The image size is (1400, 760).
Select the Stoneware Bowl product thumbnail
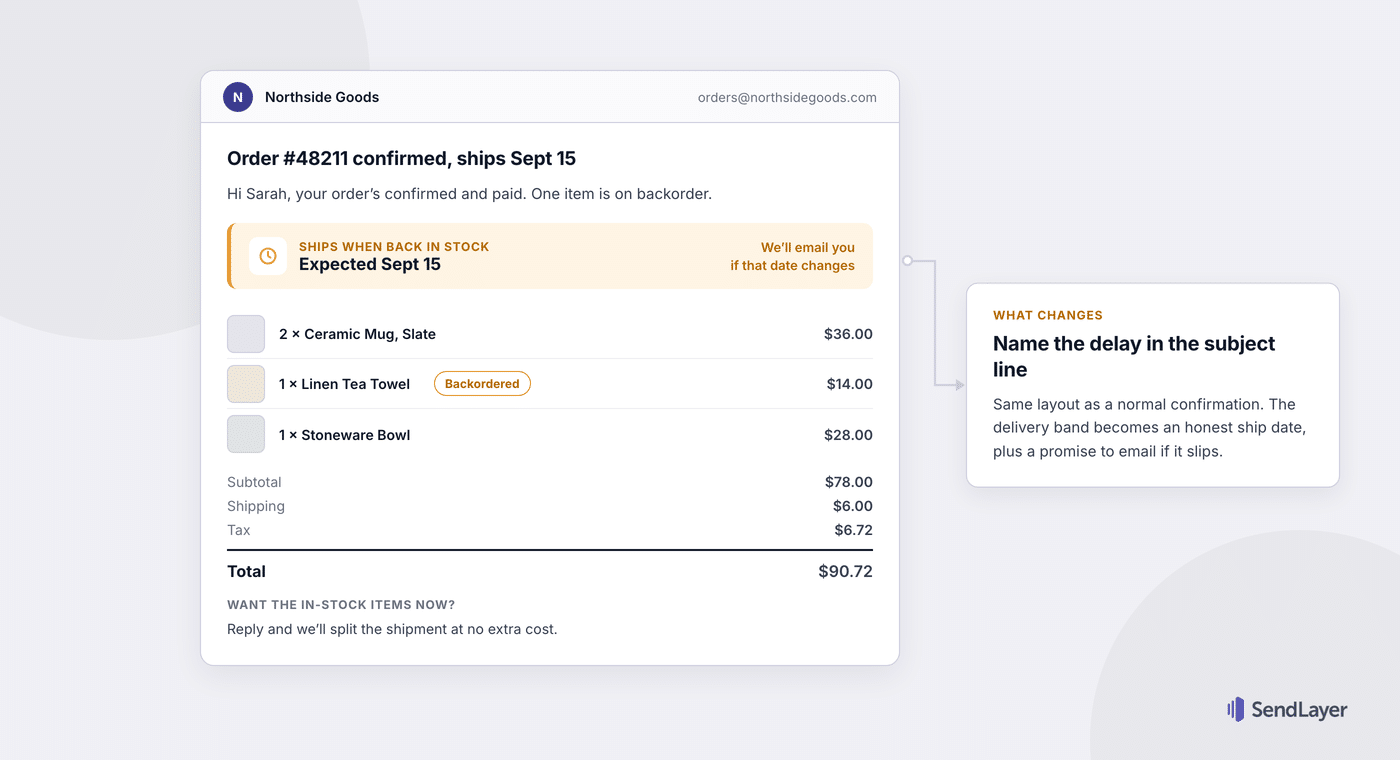point(246,434)
